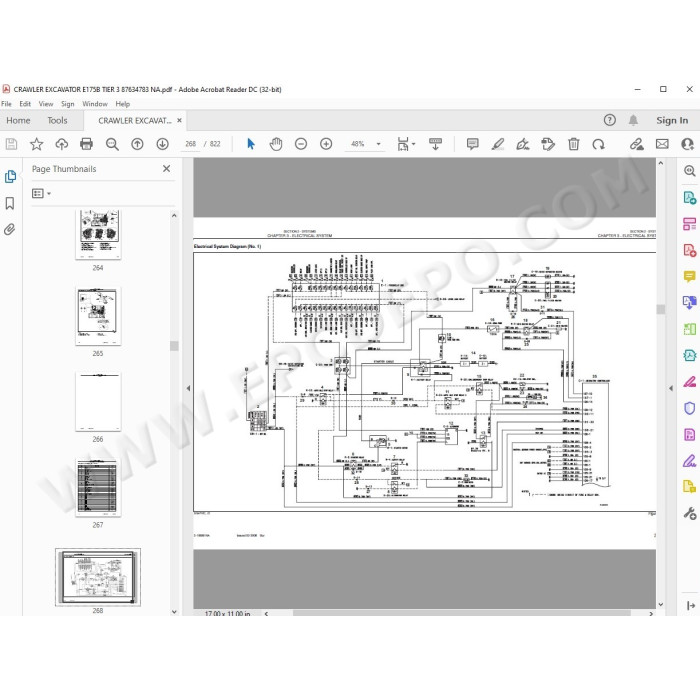Go to next page arrow
Screen dimensions: 700x700
coord(162,144)
